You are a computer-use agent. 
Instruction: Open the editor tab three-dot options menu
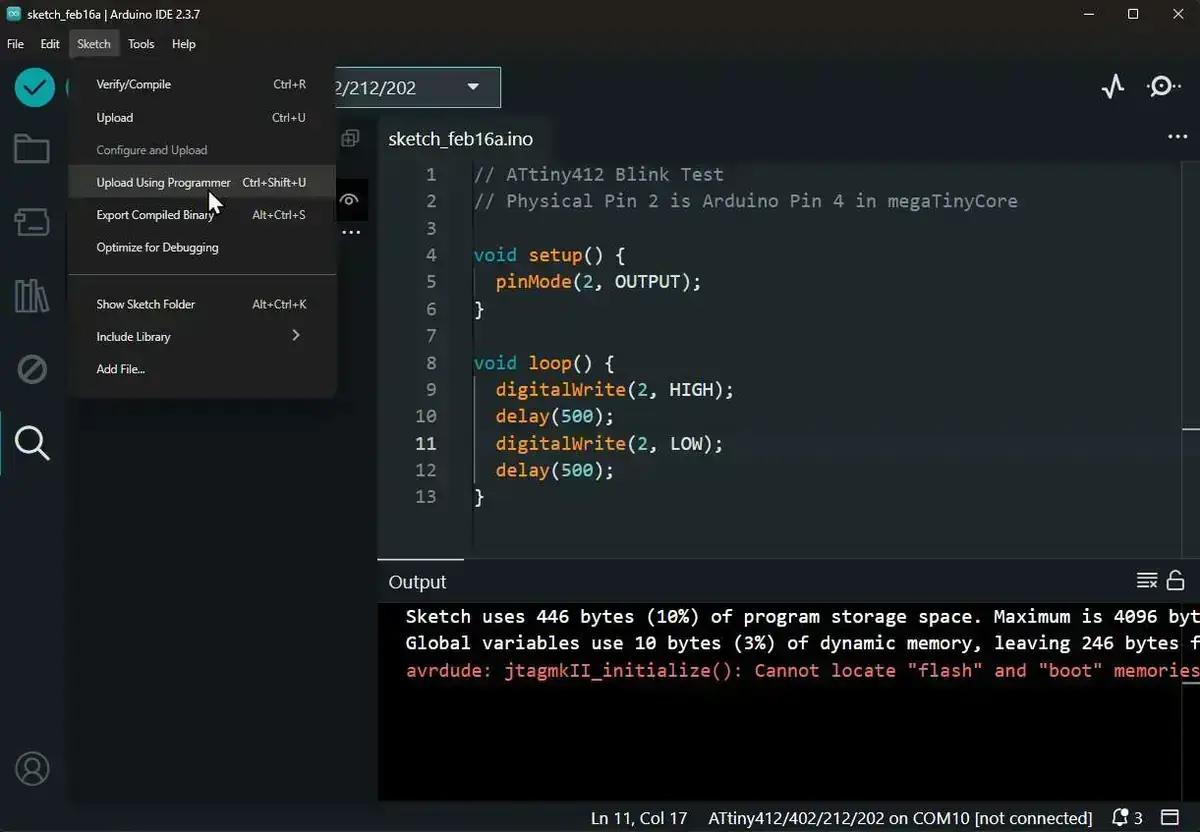(1177, 137)
